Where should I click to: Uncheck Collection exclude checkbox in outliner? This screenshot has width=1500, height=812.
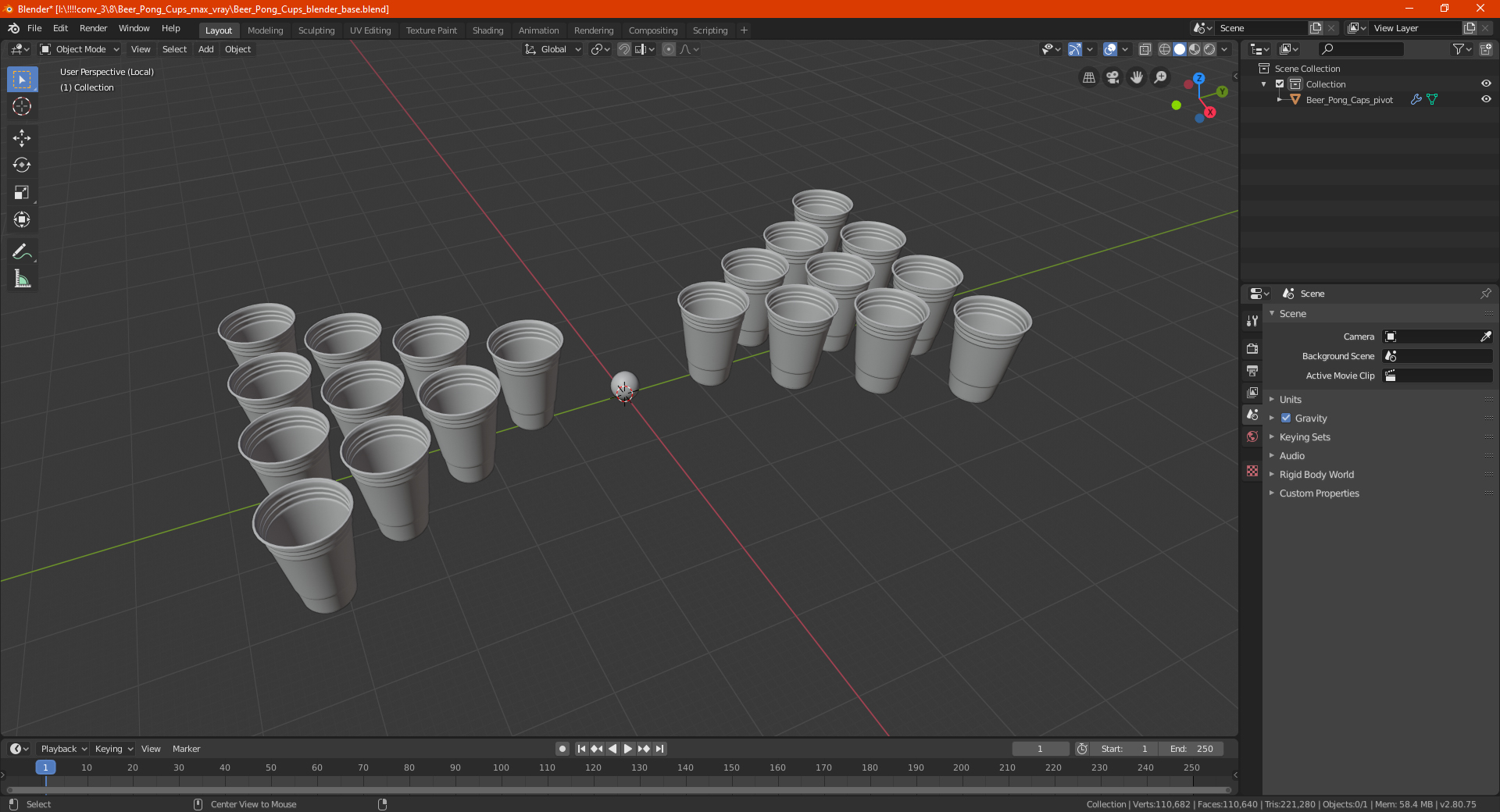(1280, 84)
